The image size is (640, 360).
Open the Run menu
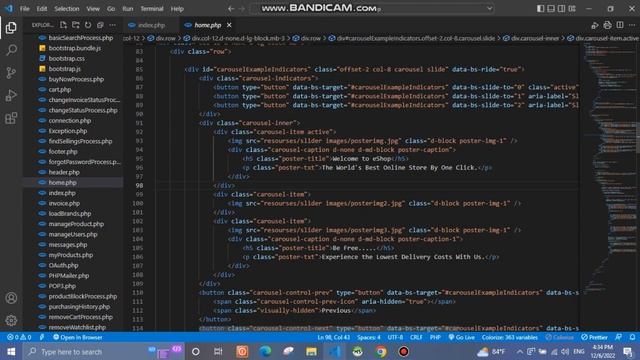(x=128, y=9)
